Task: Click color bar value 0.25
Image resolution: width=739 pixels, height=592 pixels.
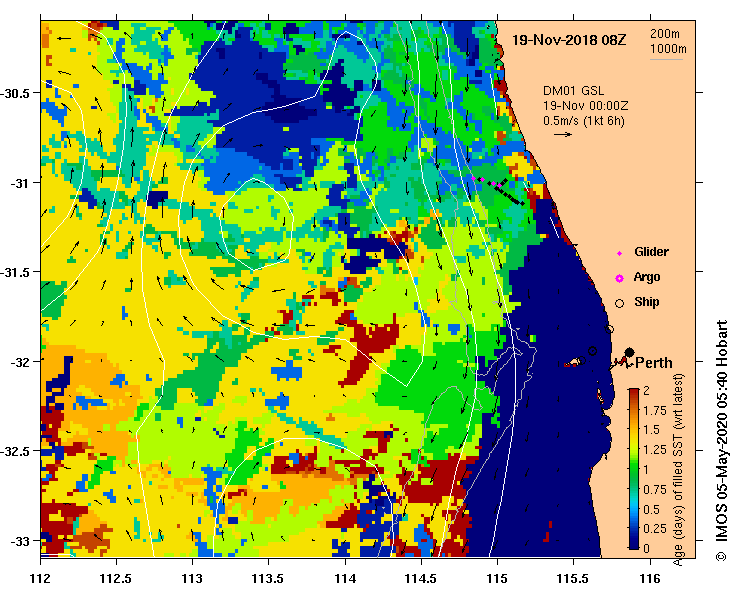Action: pyautogui.click(x=655, y=529)
